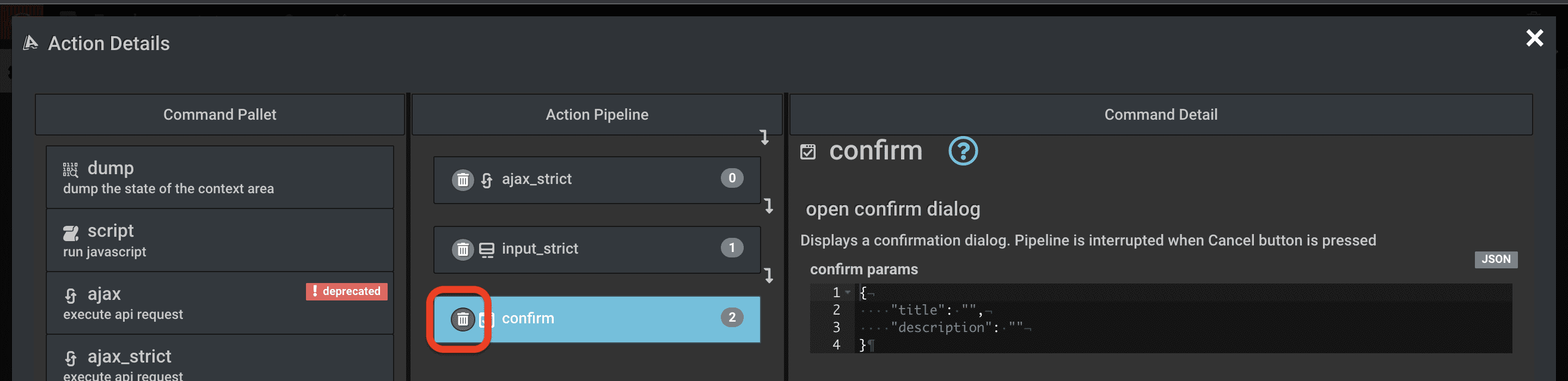Click the confirm icon beside the heading

pyautogui.click(x=808, y=151)
